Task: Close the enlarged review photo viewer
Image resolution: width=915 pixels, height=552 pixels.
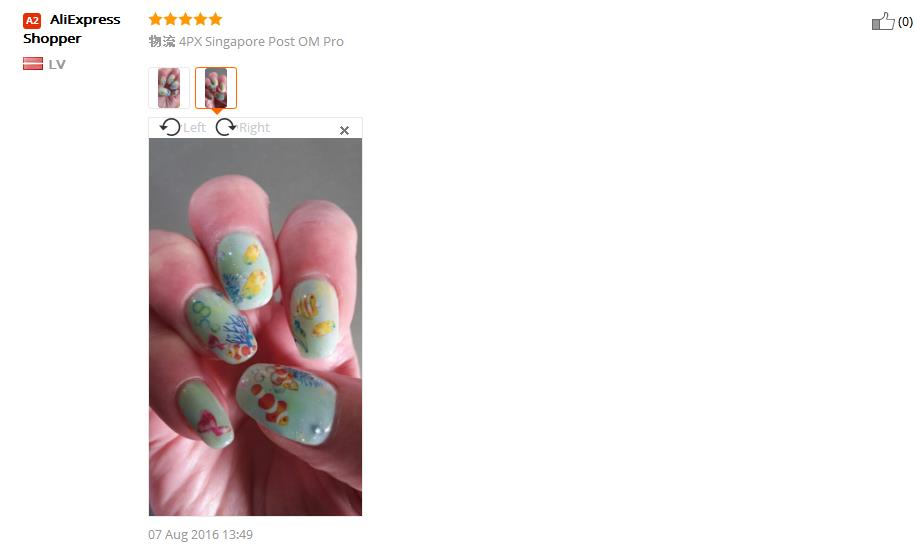Action: point(344,131)
